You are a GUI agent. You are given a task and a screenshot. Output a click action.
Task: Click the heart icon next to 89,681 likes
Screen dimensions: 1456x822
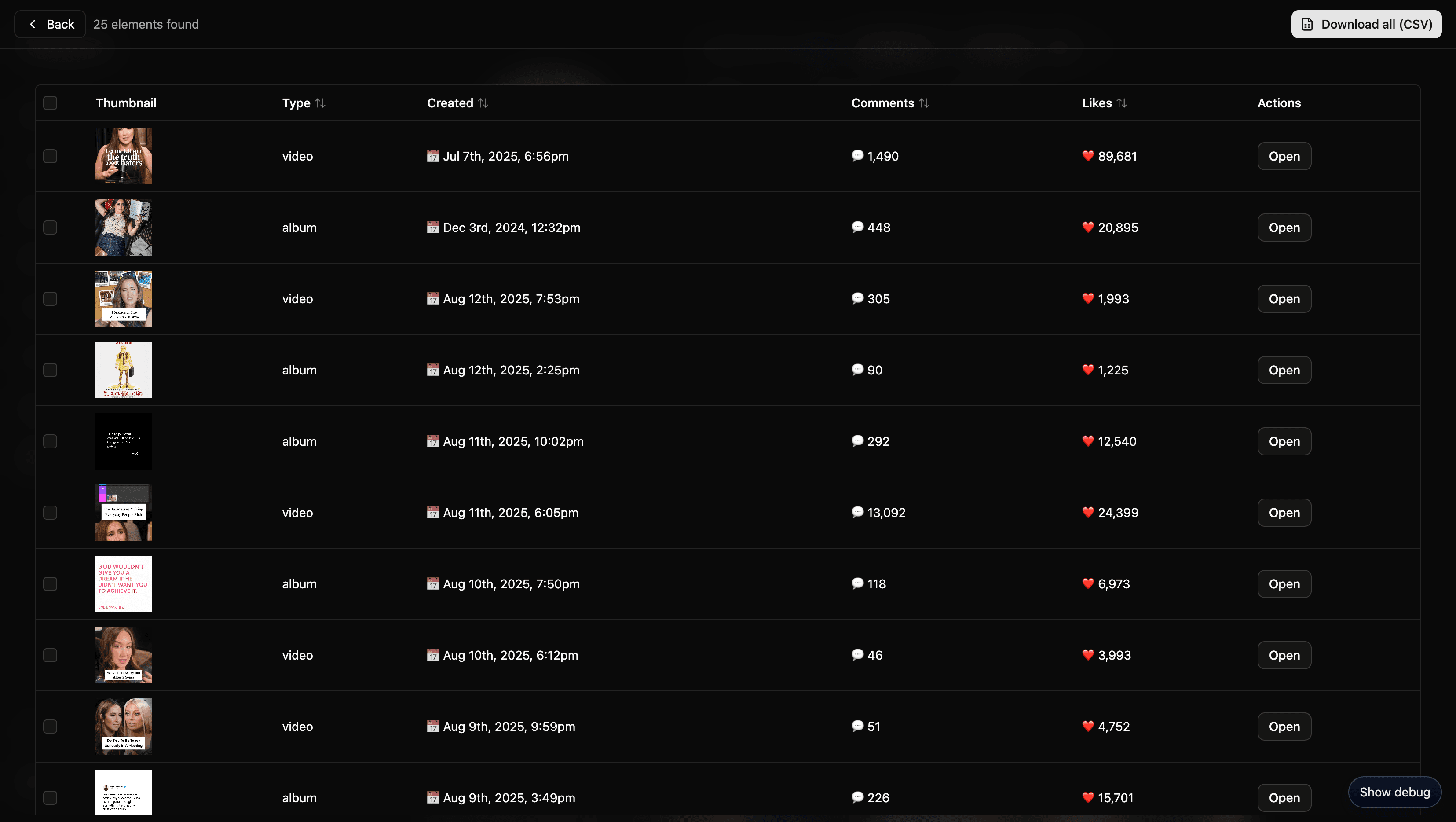click(x=1088, y=156)
